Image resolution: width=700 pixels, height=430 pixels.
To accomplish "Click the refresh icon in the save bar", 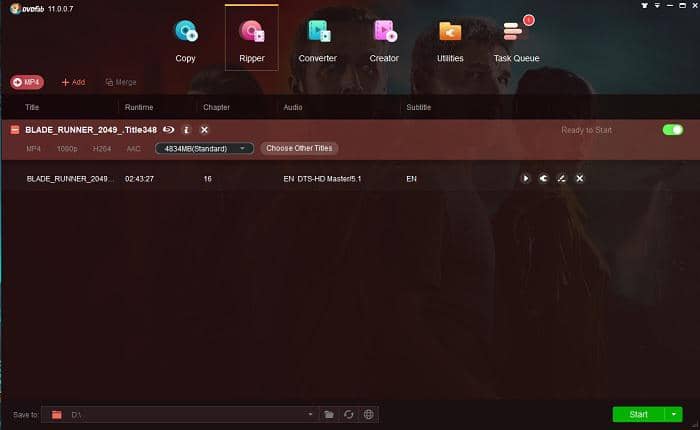I will coord(349,414).
